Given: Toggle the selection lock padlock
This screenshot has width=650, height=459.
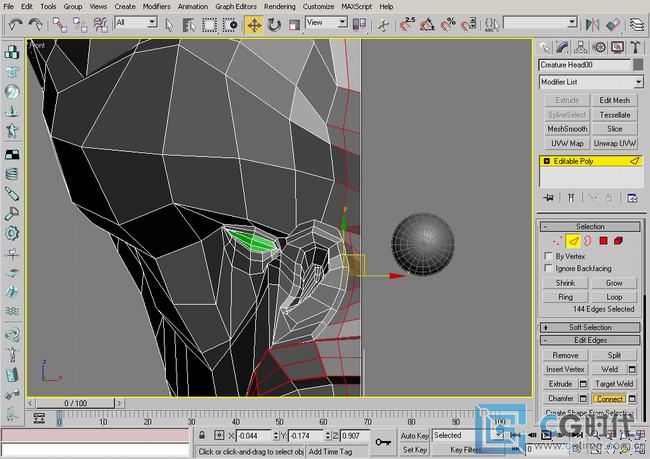Looking at the screenshot, I should (x=202, y=435).
